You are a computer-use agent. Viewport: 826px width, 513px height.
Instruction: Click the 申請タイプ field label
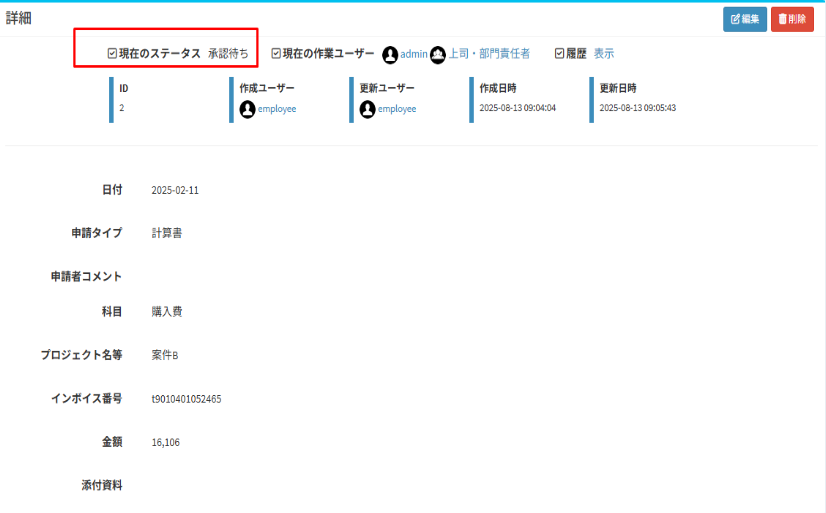[x=97, y=233]
